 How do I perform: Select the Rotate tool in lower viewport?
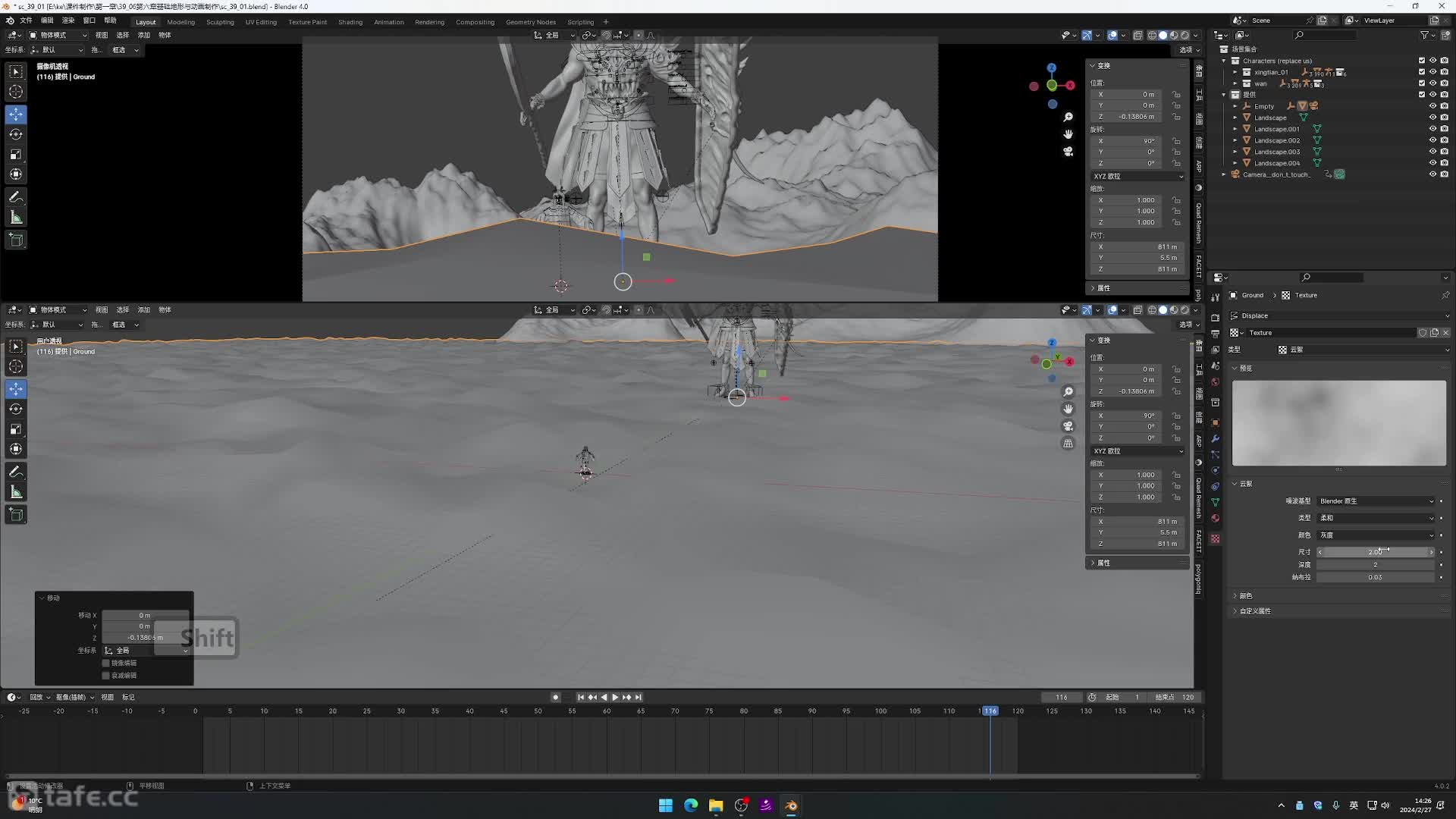16,409
